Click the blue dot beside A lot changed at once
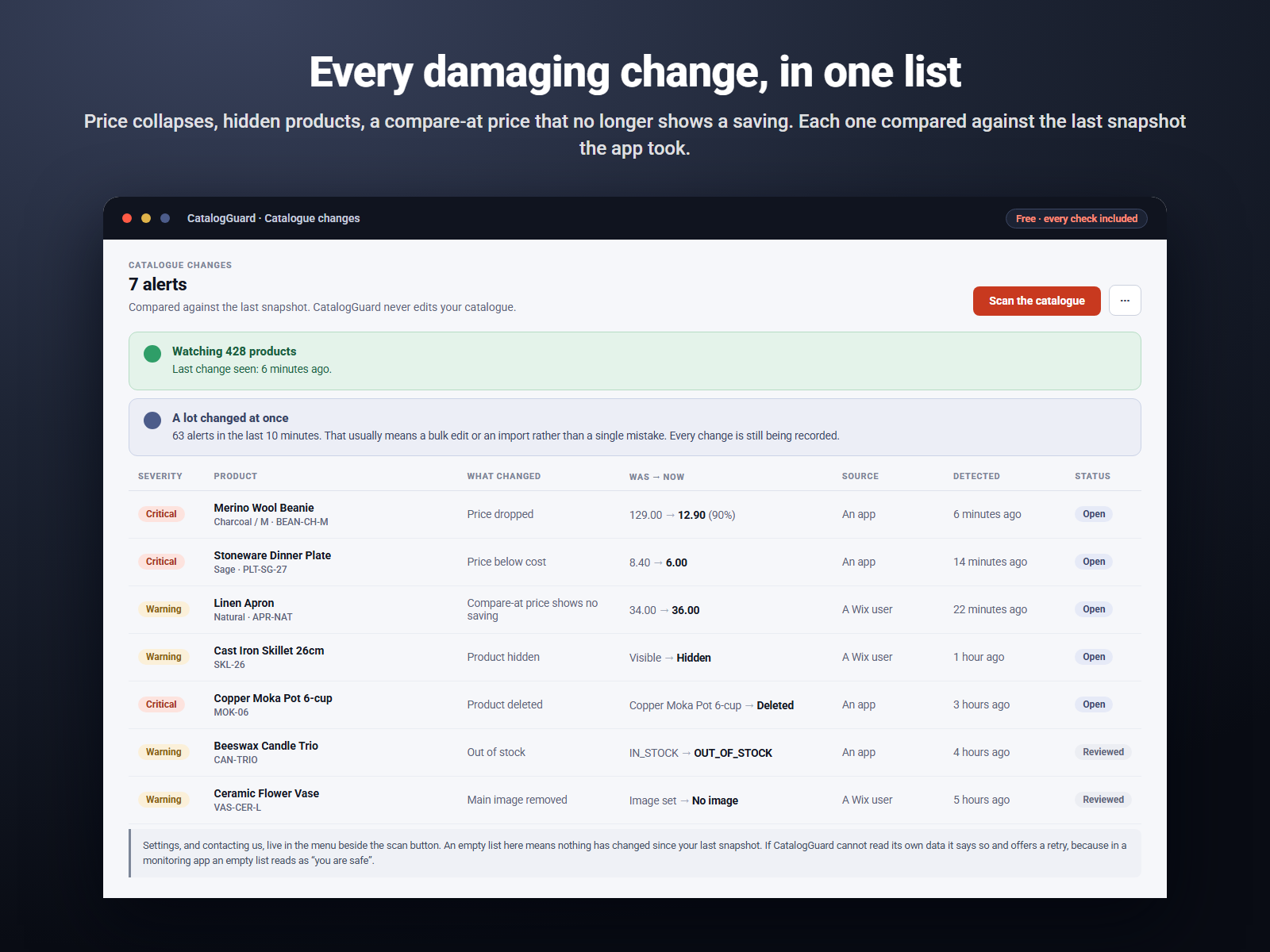The width and height of the screenshot is (1270, 952). coord(152,420)
